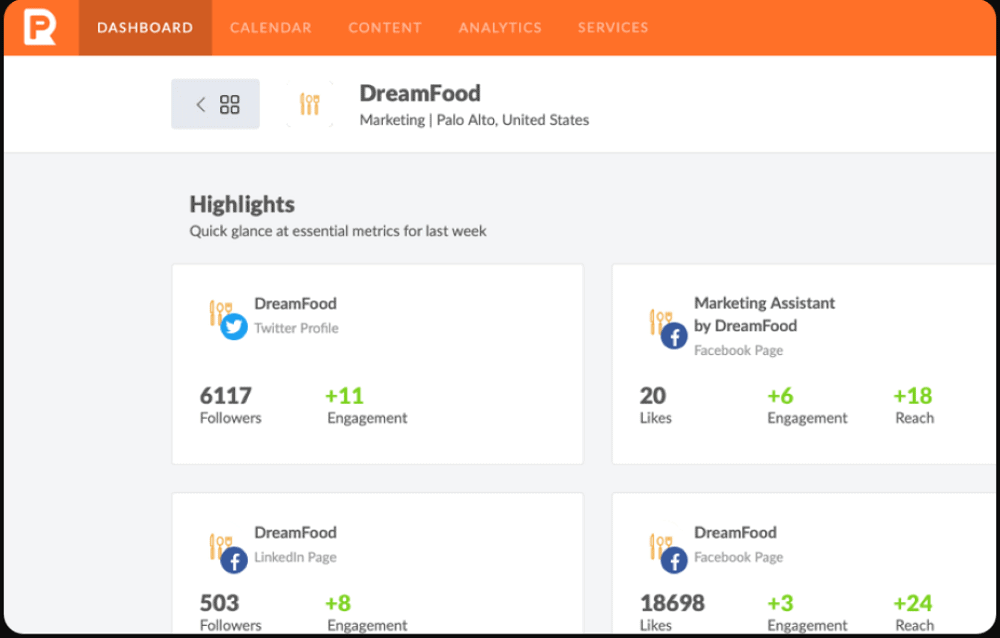This screenshot has height=638, width=1000.
Task: Open the Dashboard tab
Action: 145,27
